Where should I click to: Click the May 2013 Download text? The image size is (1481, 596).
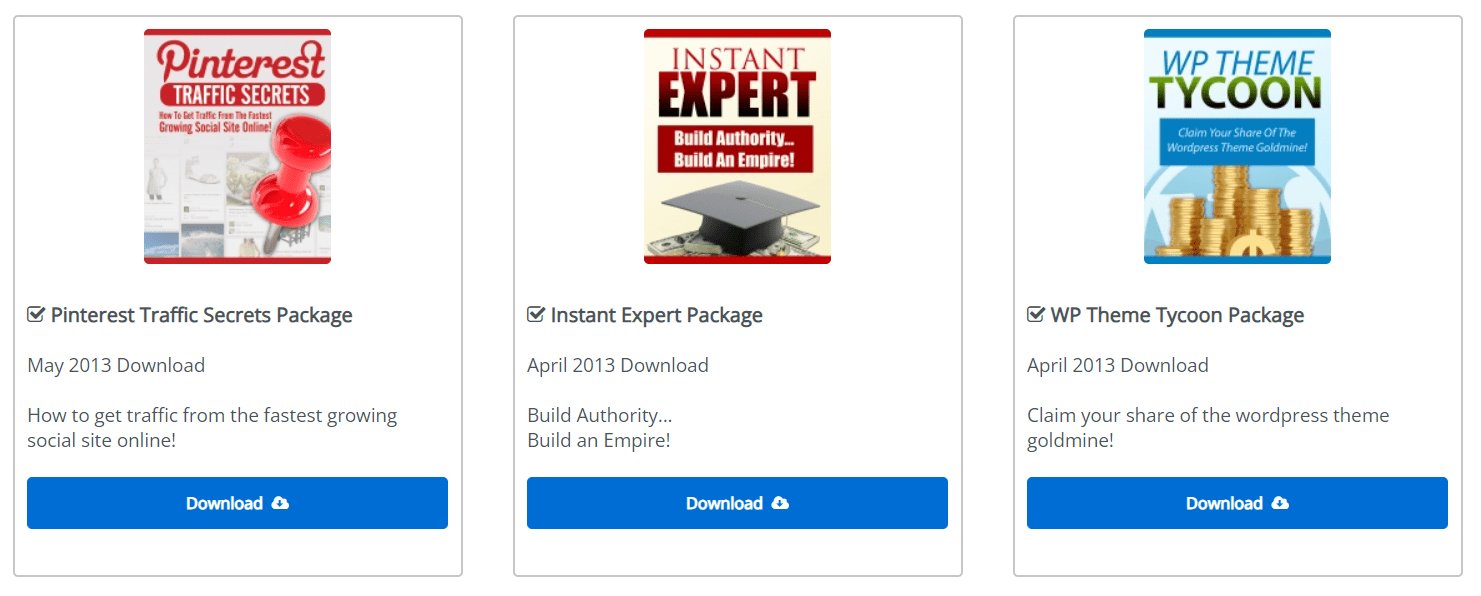tap(116, 365)
